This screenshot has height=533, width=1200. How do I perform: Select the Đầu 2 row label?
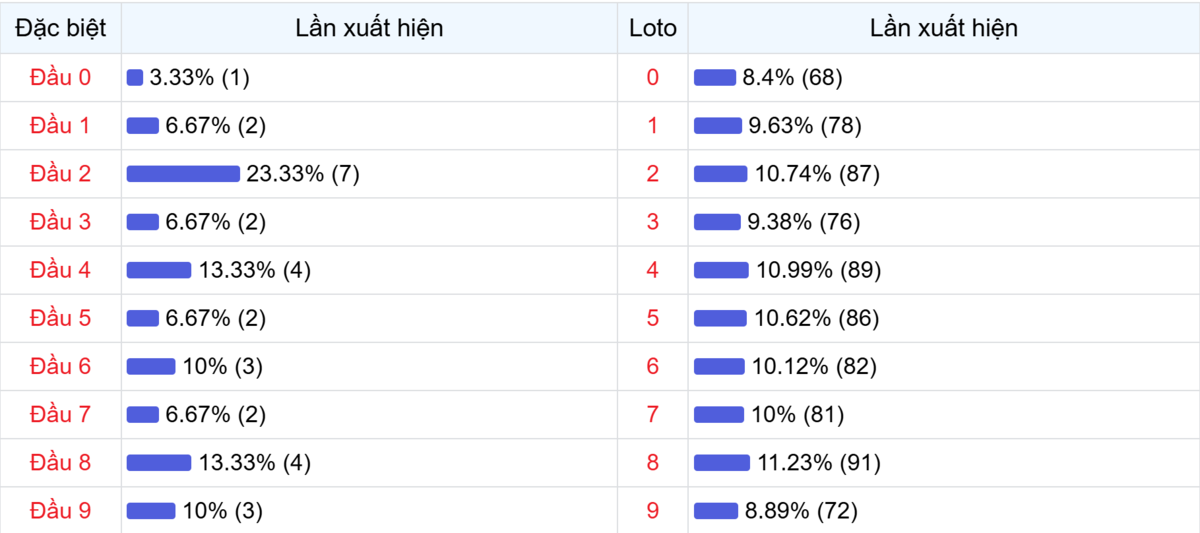[x=60, y=174]
